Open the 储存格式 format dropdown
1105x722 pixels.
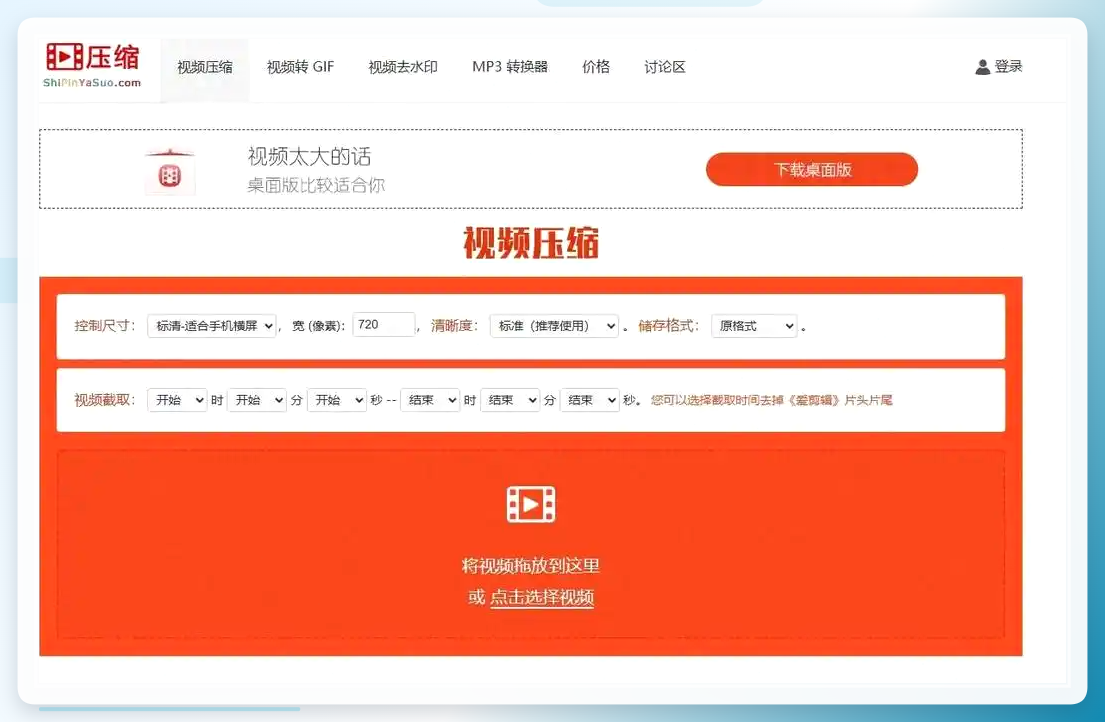coord(754,325)
